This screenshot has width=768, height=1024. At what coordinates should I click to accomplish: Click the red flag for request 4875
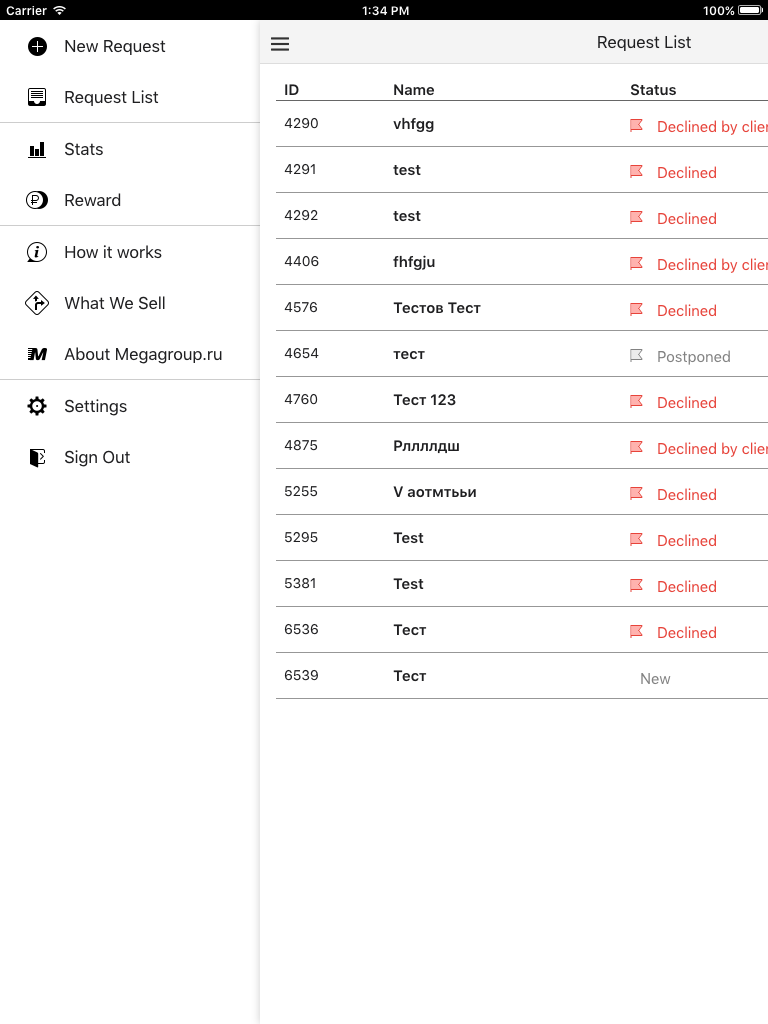(636, 447)
